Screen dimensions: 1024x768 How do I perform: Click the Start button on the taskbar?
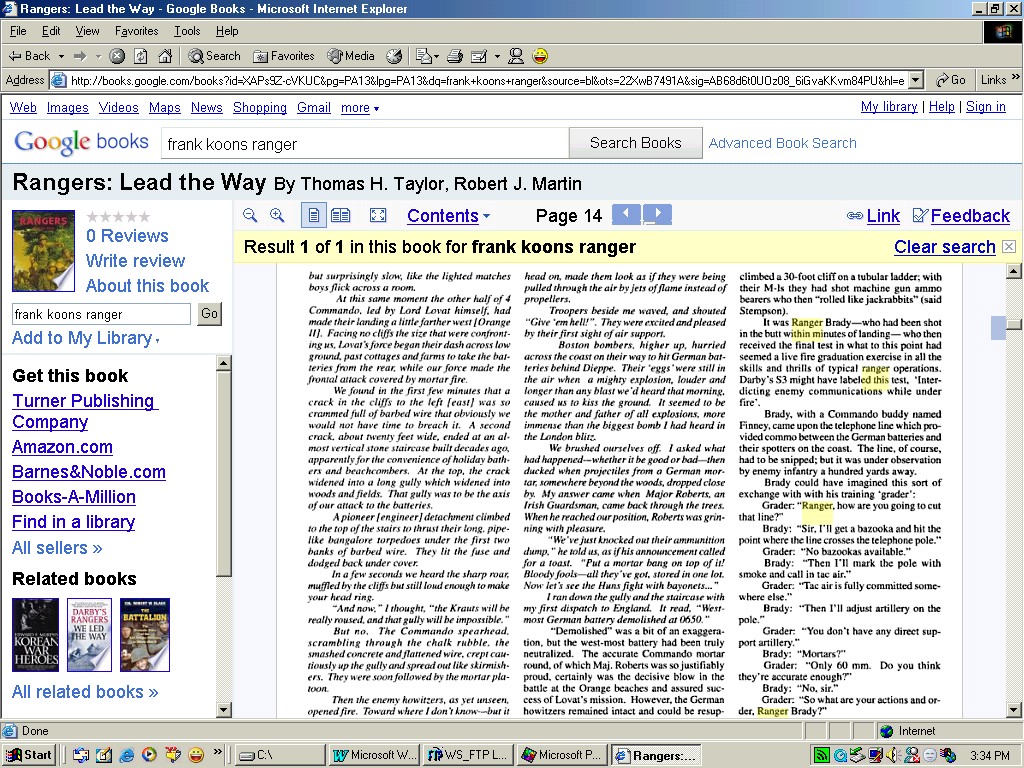(29, 755)
